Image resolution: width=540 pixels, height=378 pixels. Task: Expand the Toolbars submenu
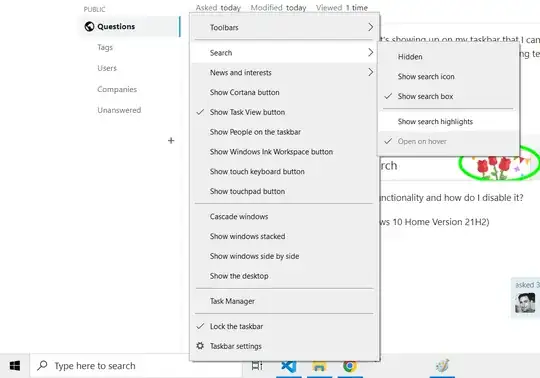coord(285,28)
